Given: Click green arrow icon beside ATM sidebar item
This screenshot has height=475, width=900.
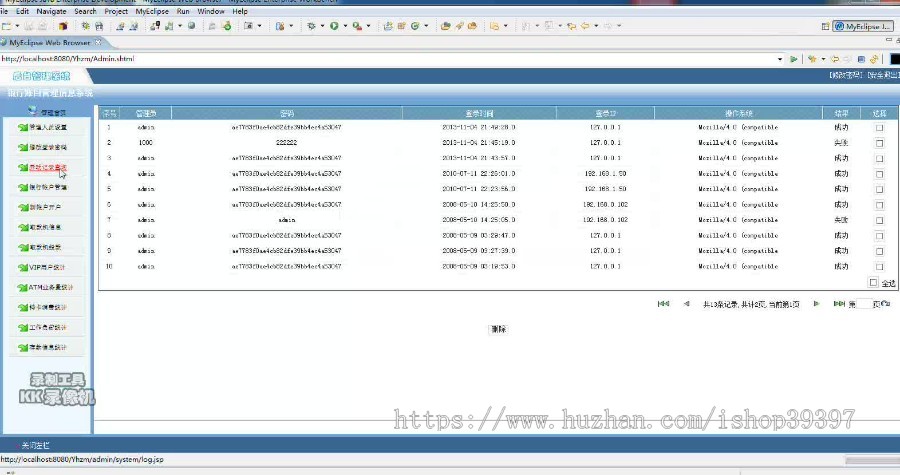Looking at the screenshot, I should pyautogui.click(x=23, y=287).
